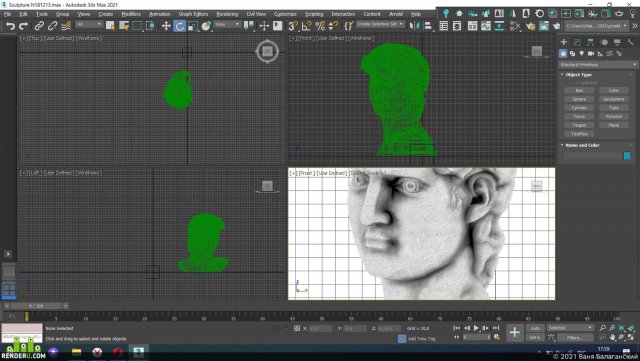This screenshot has height=361, width=640.
Task: Open Schematic View icon
Action: pyautogui.click(x=499, y=26)
